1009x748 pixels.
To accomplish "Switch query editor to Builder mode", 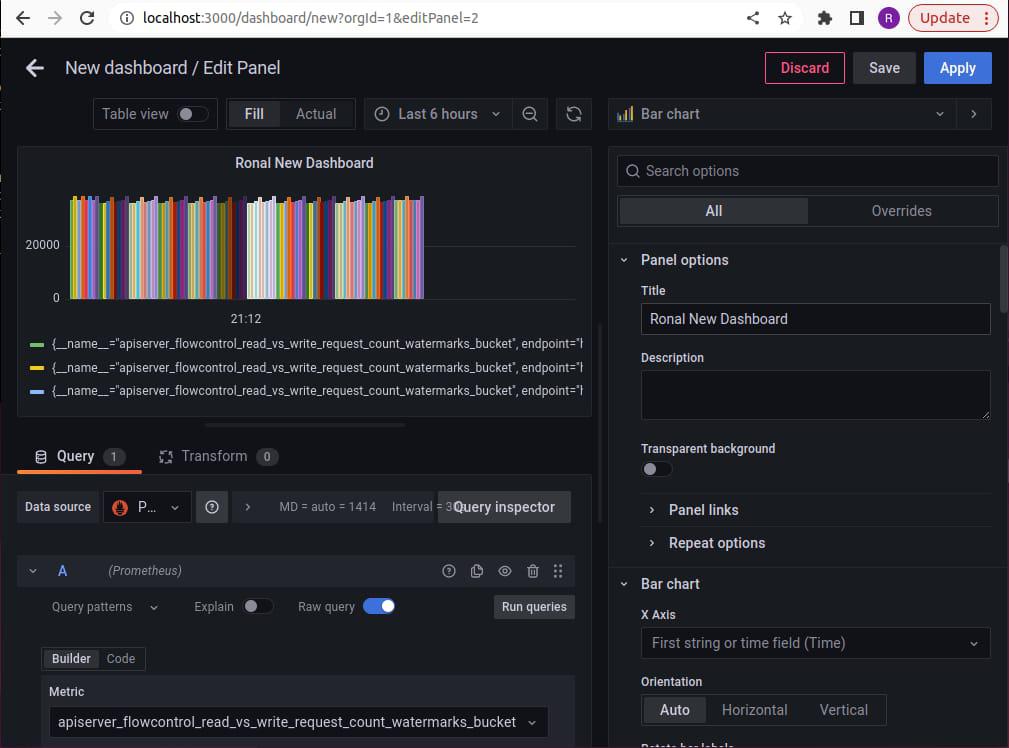I will coord(71,659).
